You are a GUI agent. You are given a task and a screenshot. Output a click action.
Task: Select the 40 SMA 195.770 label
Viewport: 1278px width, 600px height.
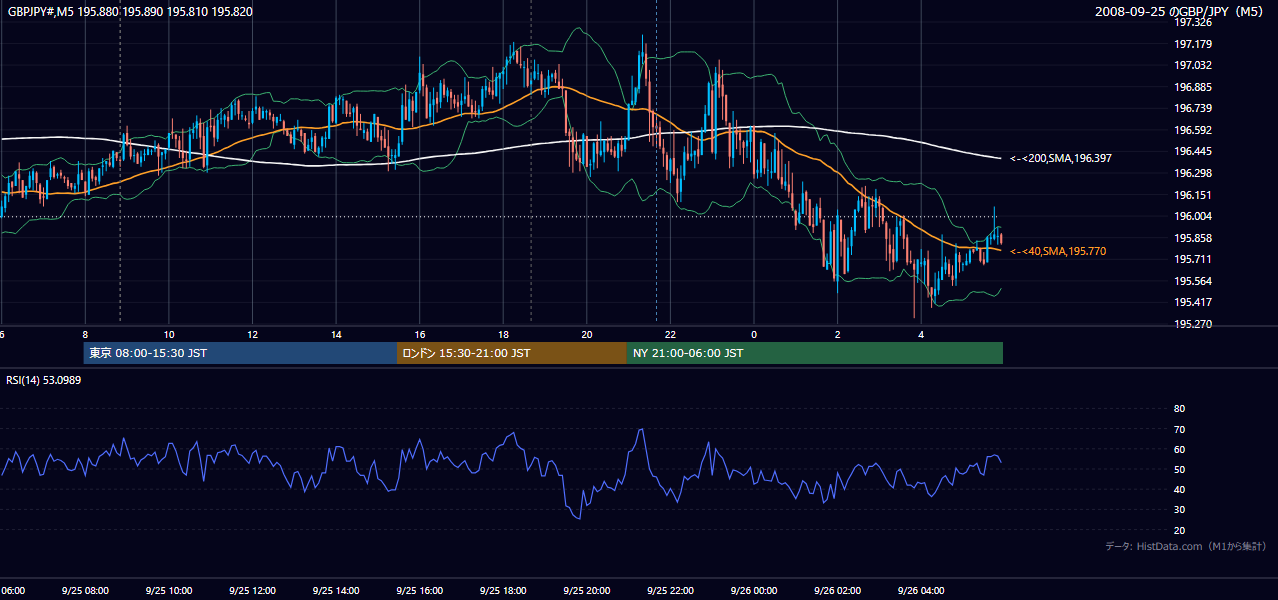pyautogui.click(x=1058, y=251)
